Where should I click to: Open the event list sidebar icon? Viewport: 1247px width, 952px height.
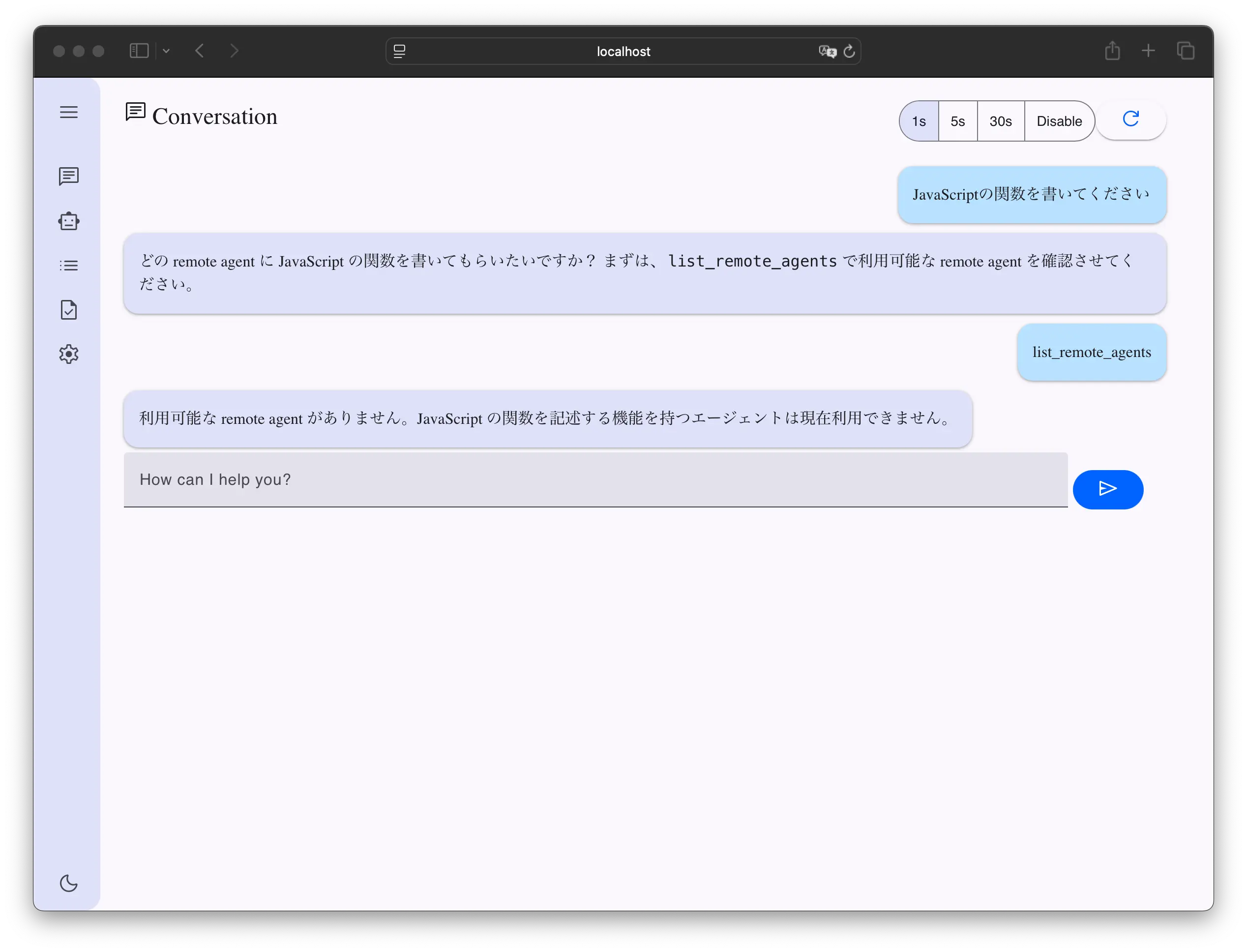coord(68,265)
